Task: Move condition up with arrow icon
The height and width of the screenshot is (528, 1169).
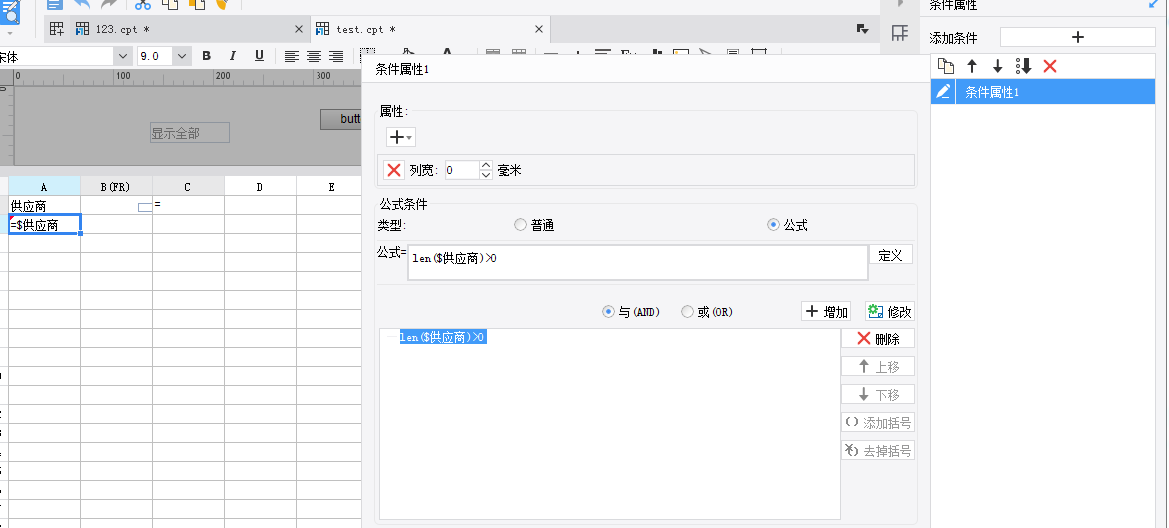Action: [971, 66]
